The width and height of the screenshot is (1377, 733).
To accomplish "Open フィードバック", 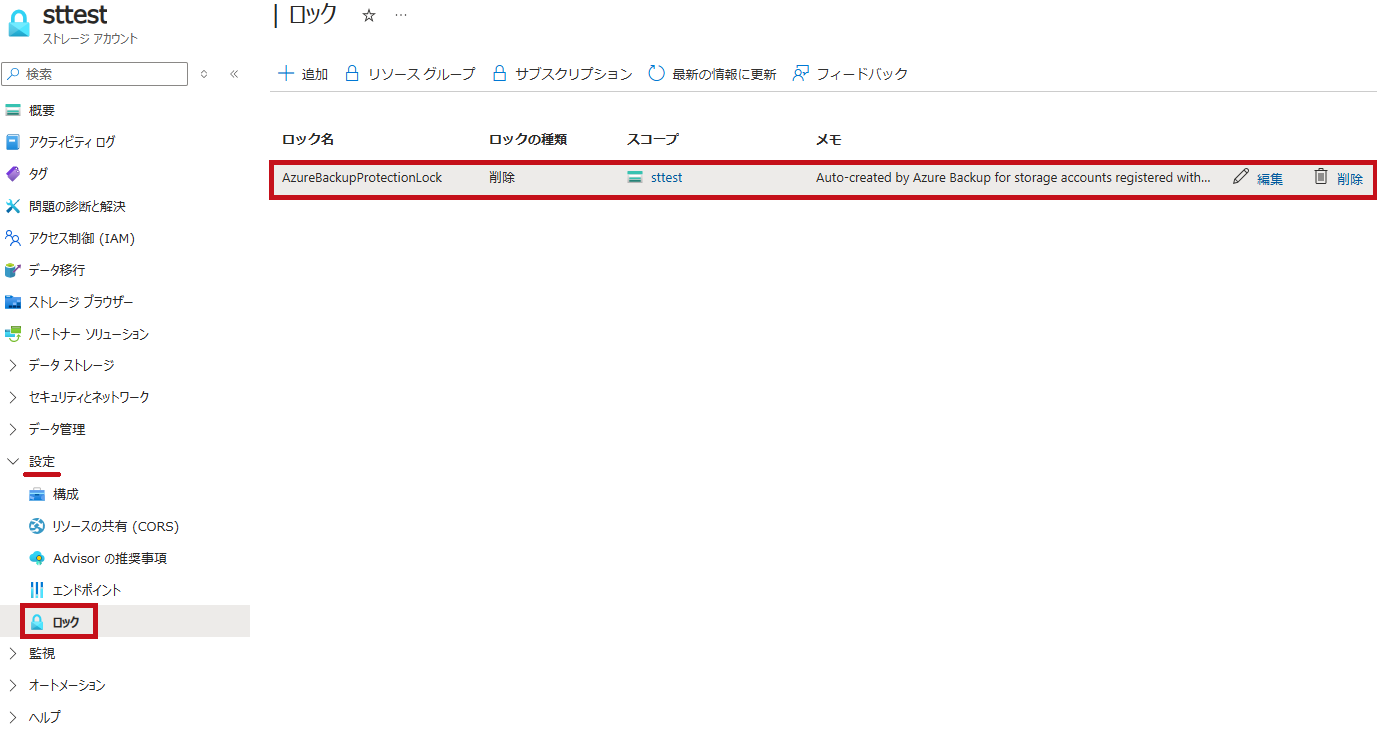I will click(851, 74).
